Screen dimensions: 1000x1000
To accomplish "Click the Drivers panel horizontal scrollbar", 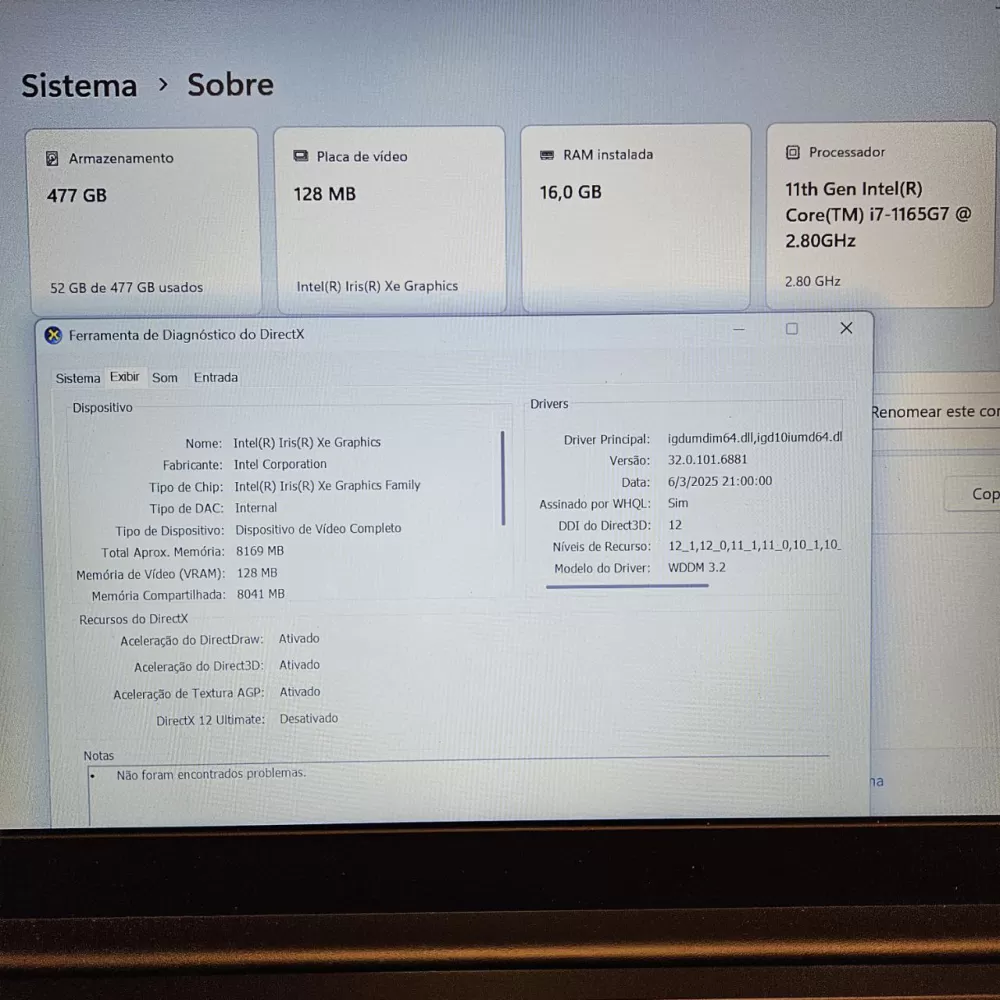I will (627, 585).
